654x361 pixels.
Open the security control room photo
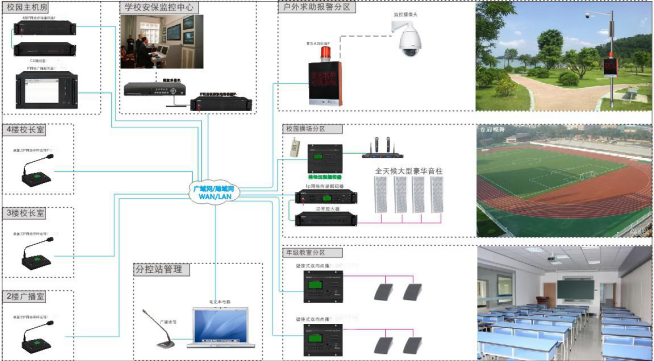click(x=162, y=42)
